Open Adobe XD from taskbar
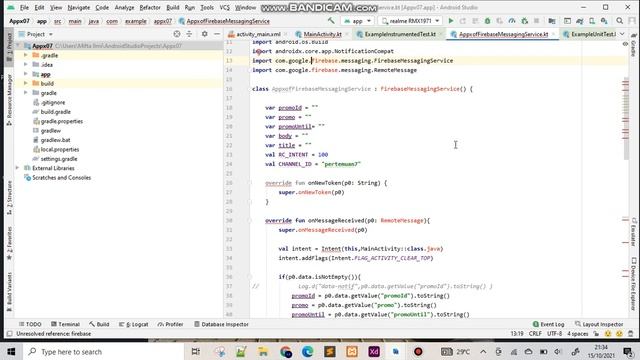The image size is (640, 360). pyautogui.click(x=374, y=352)
